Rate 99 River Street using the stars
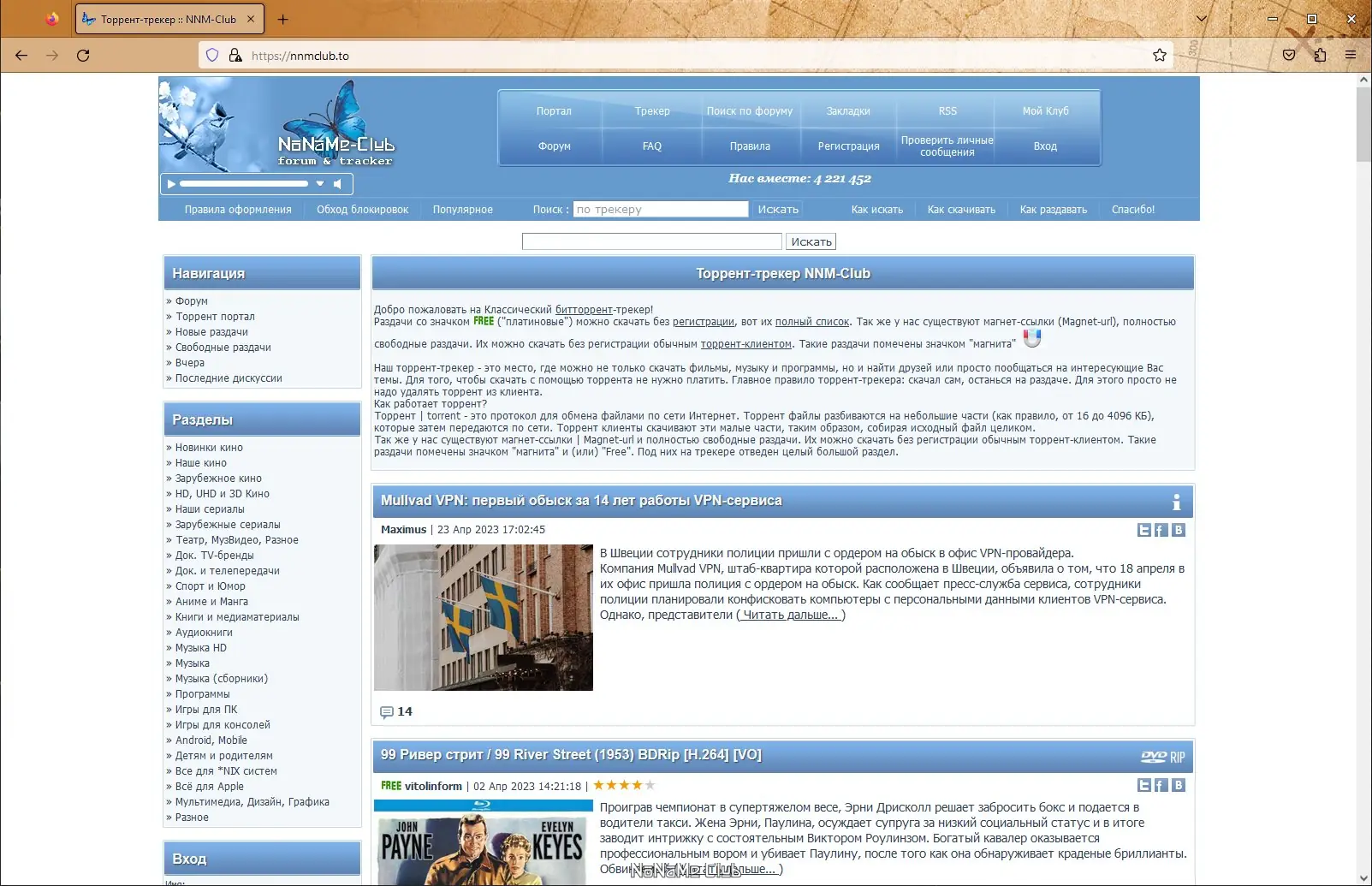This screenshot has width=1372, height=886. [x=624, y=785]
